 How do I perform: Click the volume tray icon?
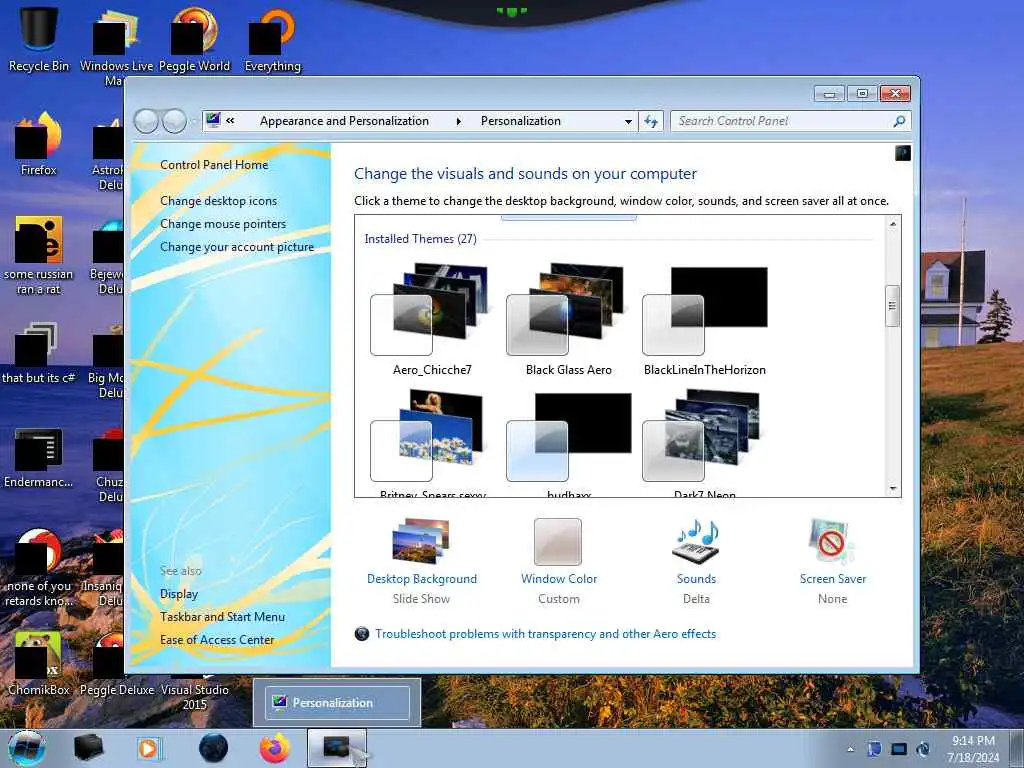coord(923,749)
